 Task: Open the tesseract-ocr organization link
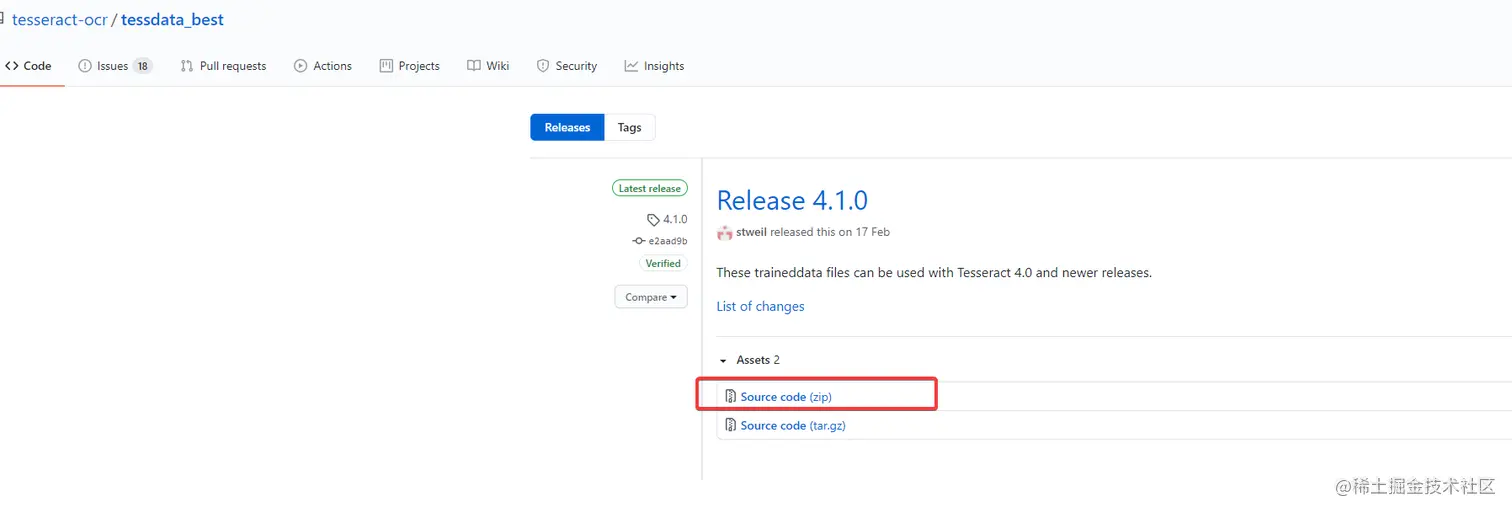(60, 20)
